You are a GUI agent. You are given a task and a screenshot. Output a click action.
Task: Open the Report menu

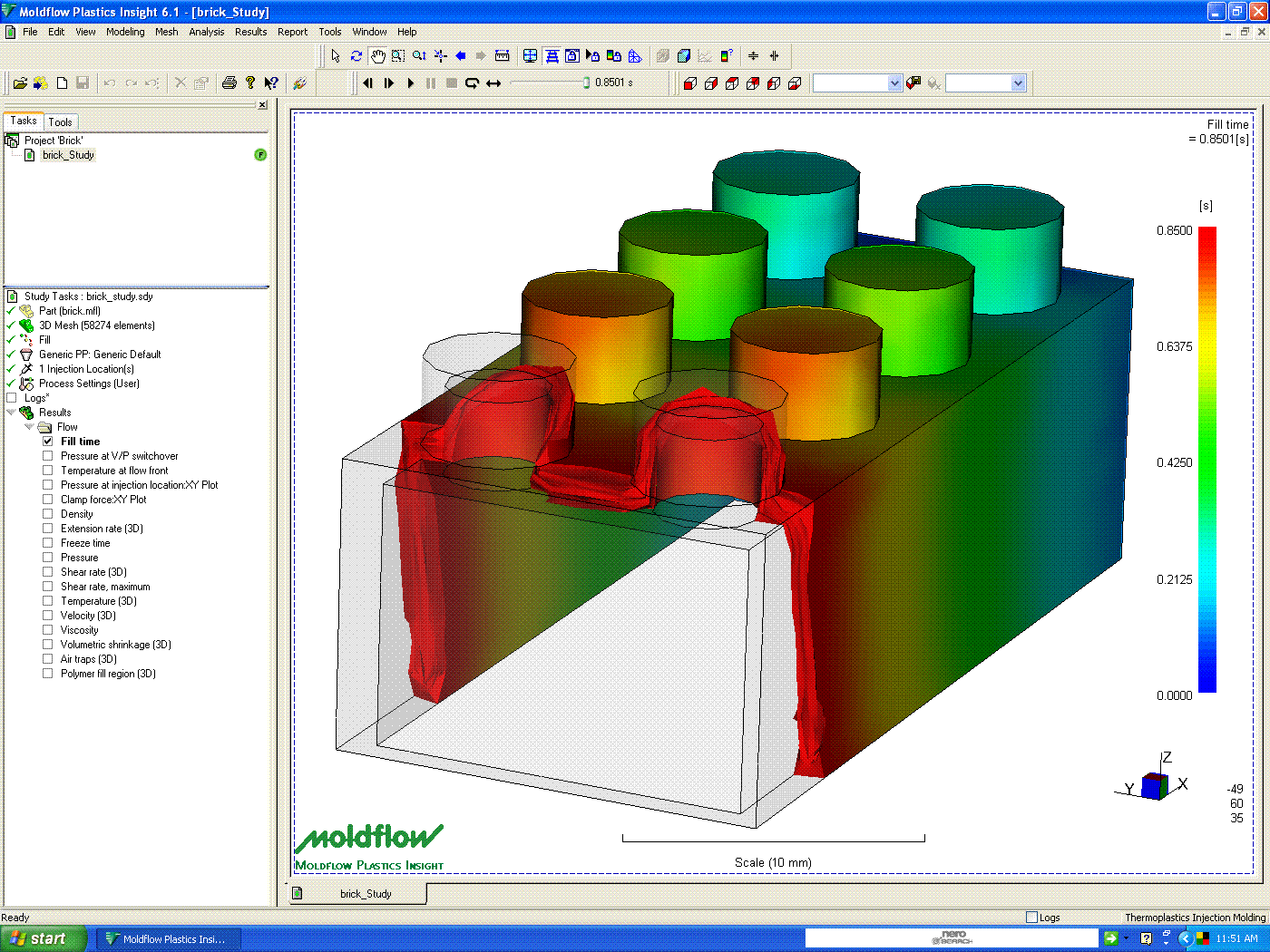click(293, 32)
